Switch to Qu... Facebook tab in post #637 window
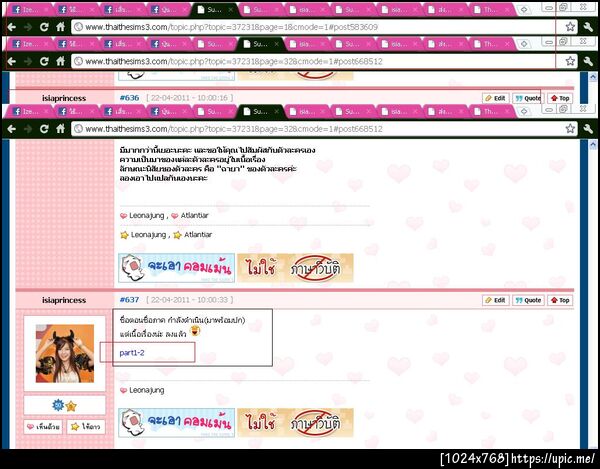Screen dimensions: 600x469 (167, 112)
